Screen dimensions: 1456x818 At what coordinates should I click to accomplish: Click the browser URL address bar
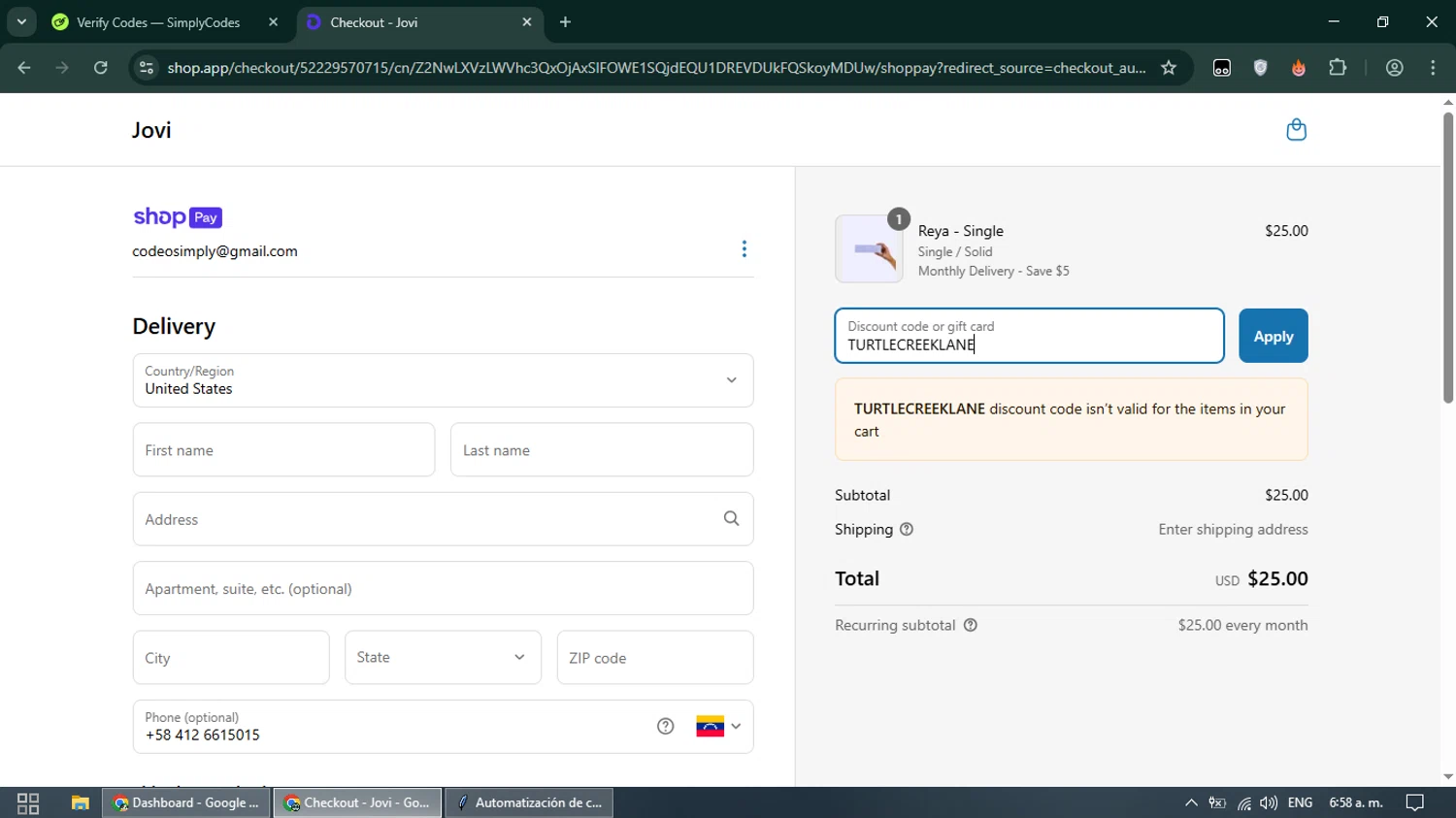656,68
